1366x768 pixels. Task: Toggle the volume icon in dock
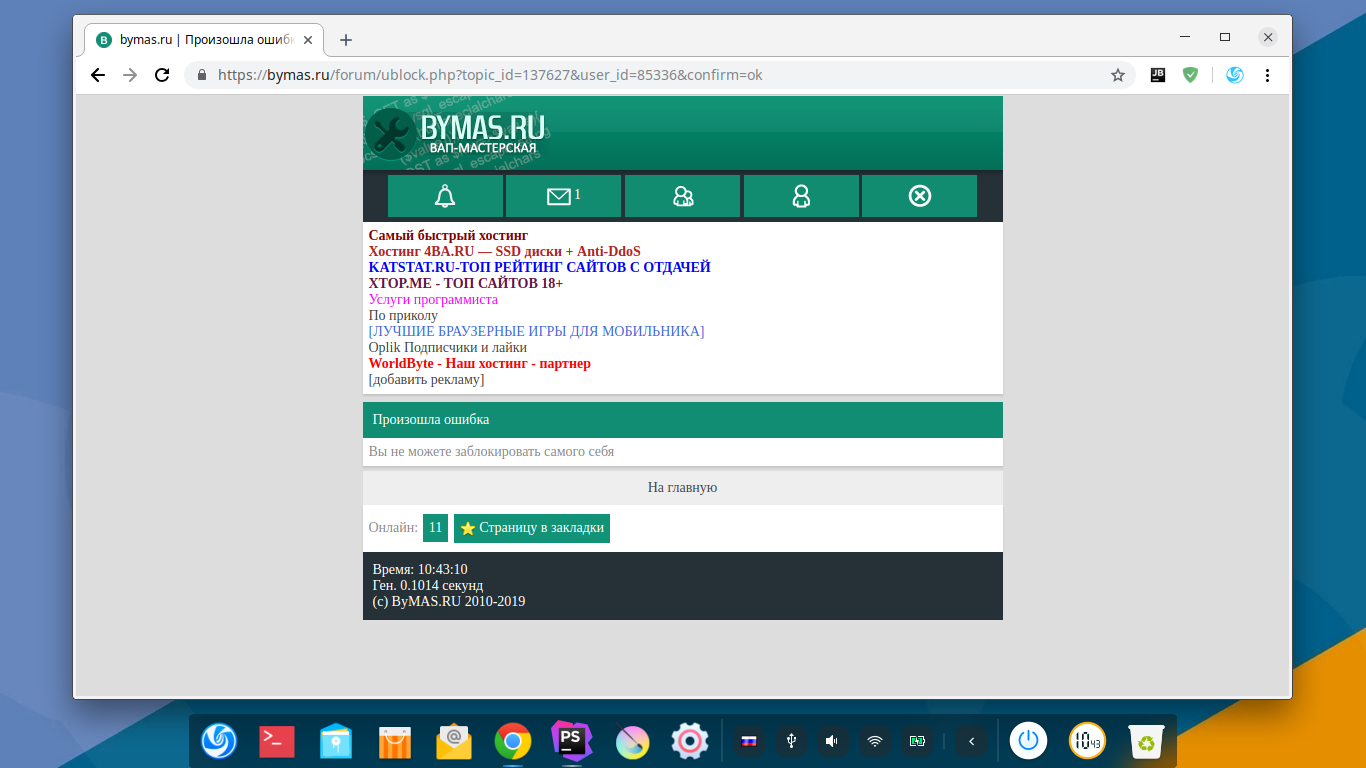(x=832, y=741)
